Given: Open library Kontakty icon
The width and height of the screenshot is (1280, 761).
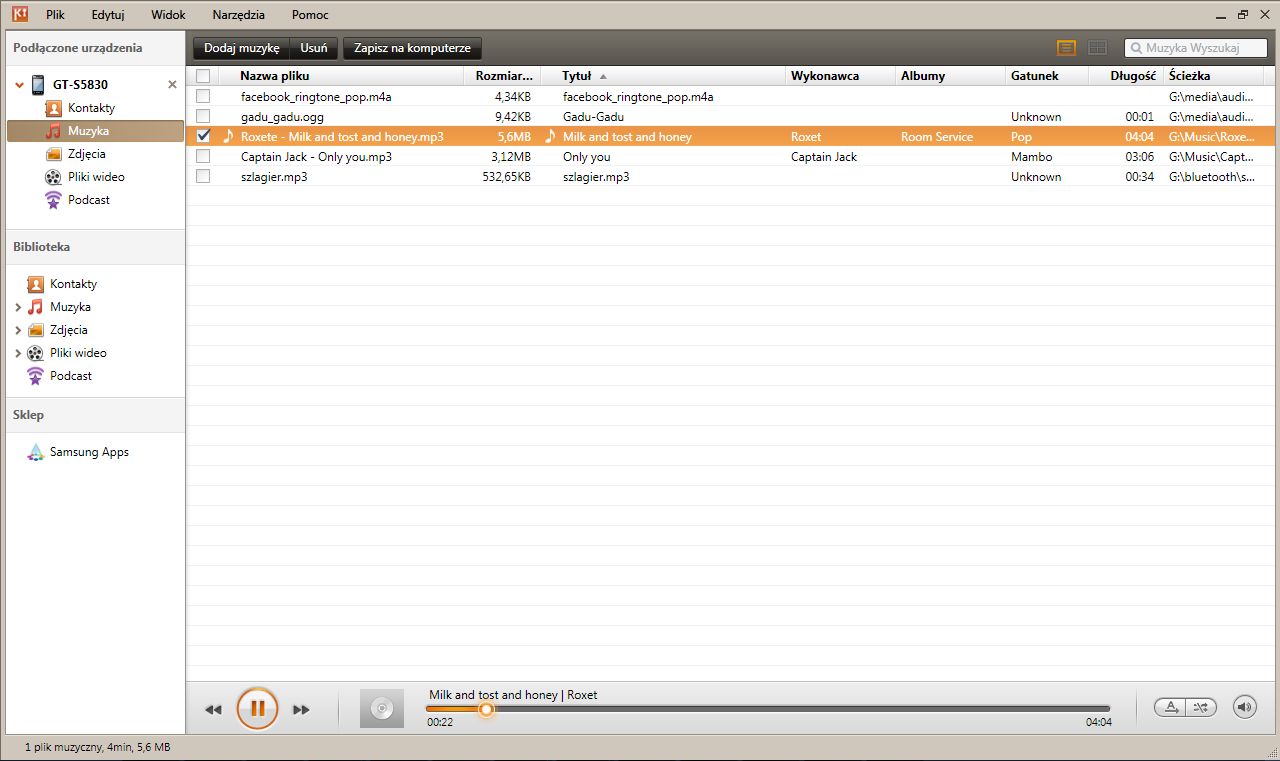Looking at the screenshot, I should pos(35,284).
